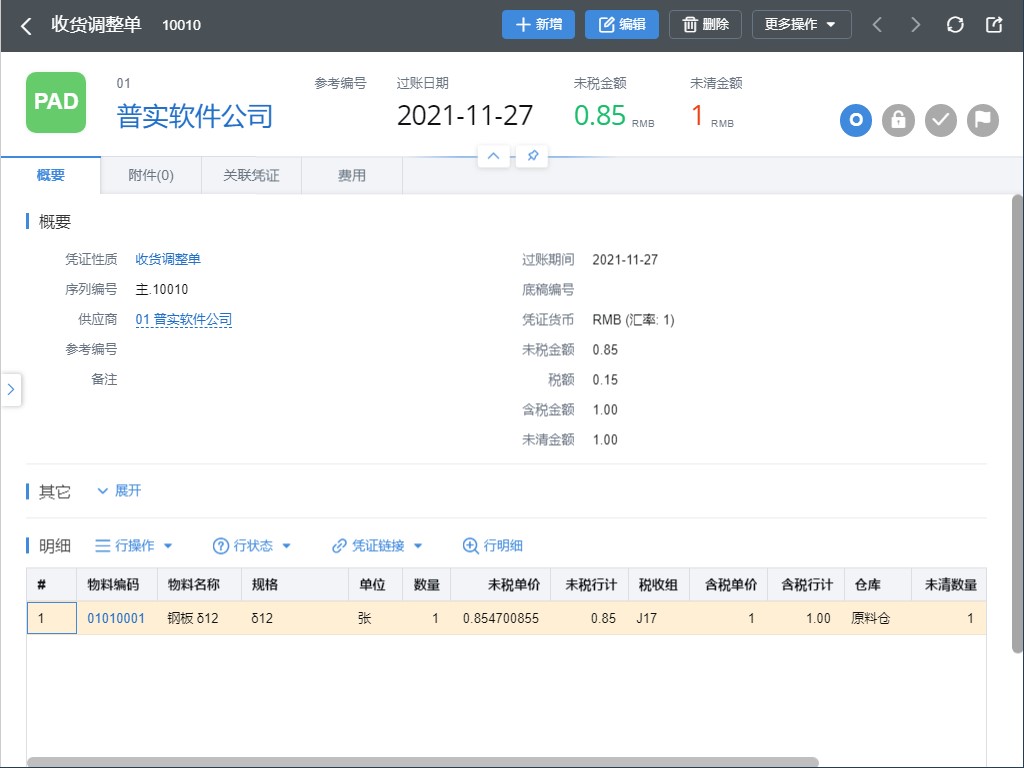Image resolution: width=1024 pixels, height=768 pixels.
Task: Switch to the 费用 tab
Action: (351, 175)
